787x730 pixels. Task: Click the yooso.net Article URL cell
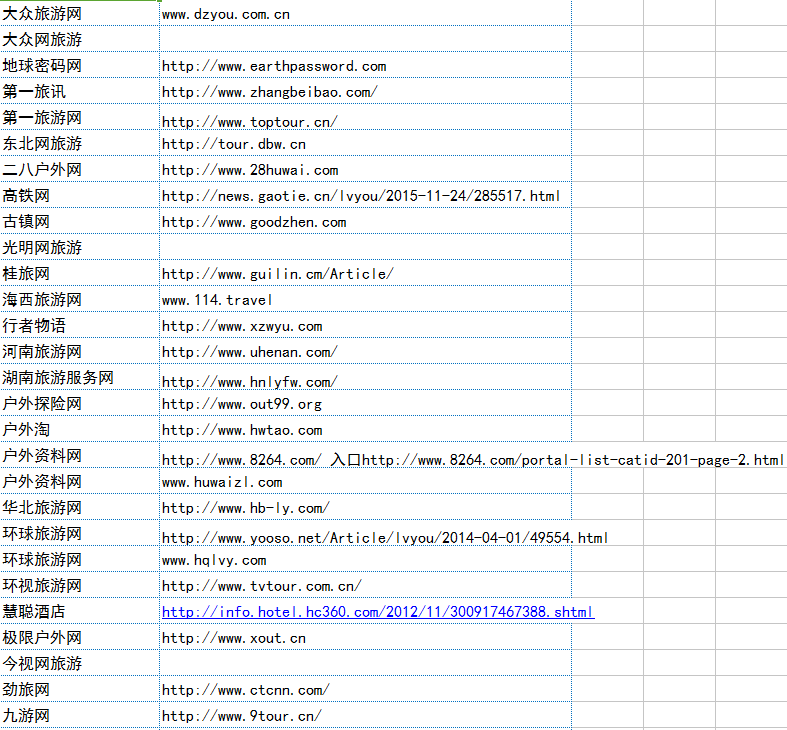pyautogui.click(x=365, y=534)
